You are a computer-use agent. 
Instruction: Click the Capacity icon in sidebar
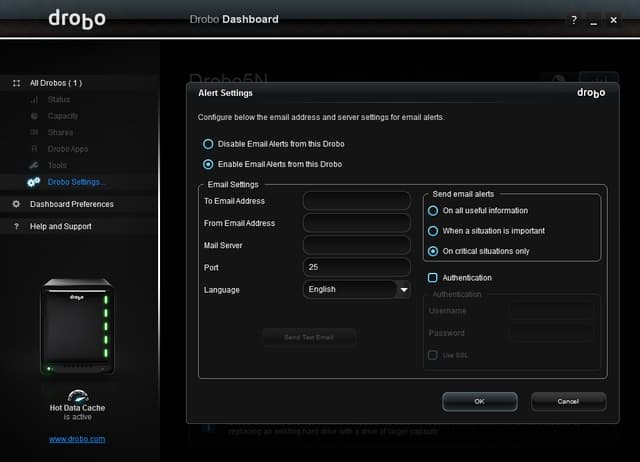point(34,116)
